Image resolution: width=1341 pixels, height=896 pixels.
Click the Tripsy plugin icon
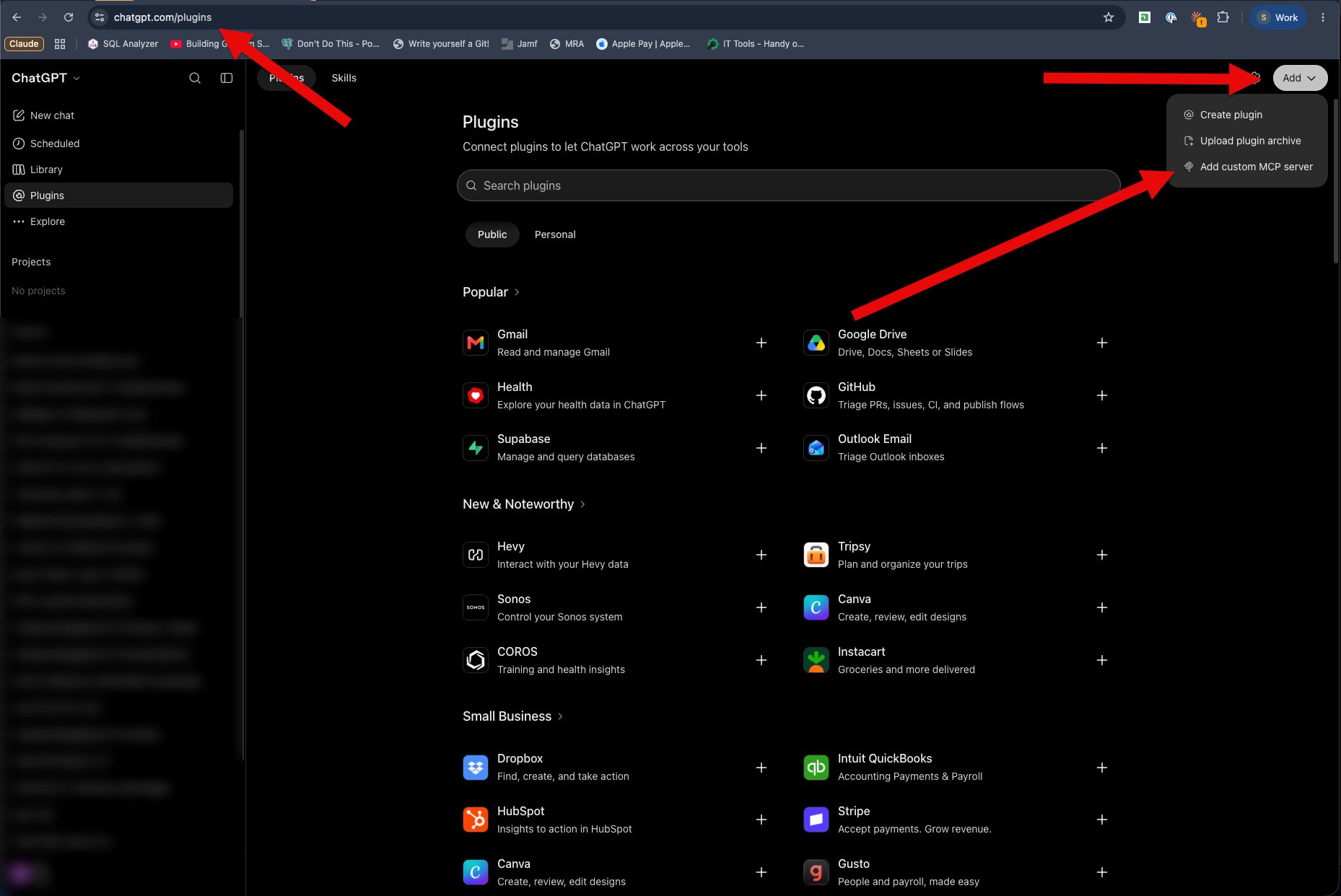pyautogui.click(x=816, y=555)
